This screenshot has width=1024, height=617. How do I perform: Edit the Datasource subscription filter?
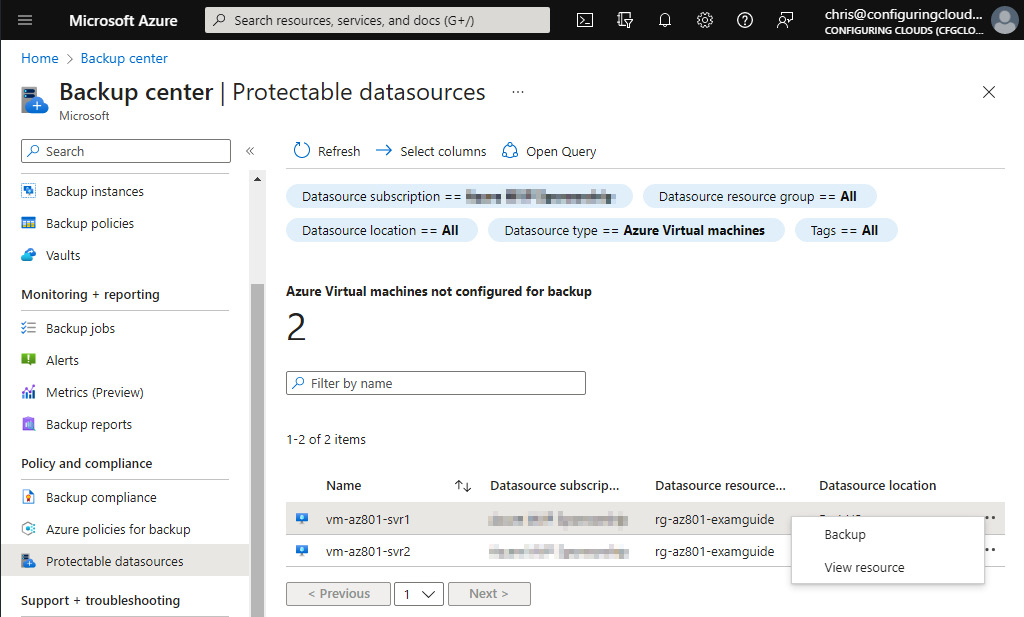coord(459,197)
